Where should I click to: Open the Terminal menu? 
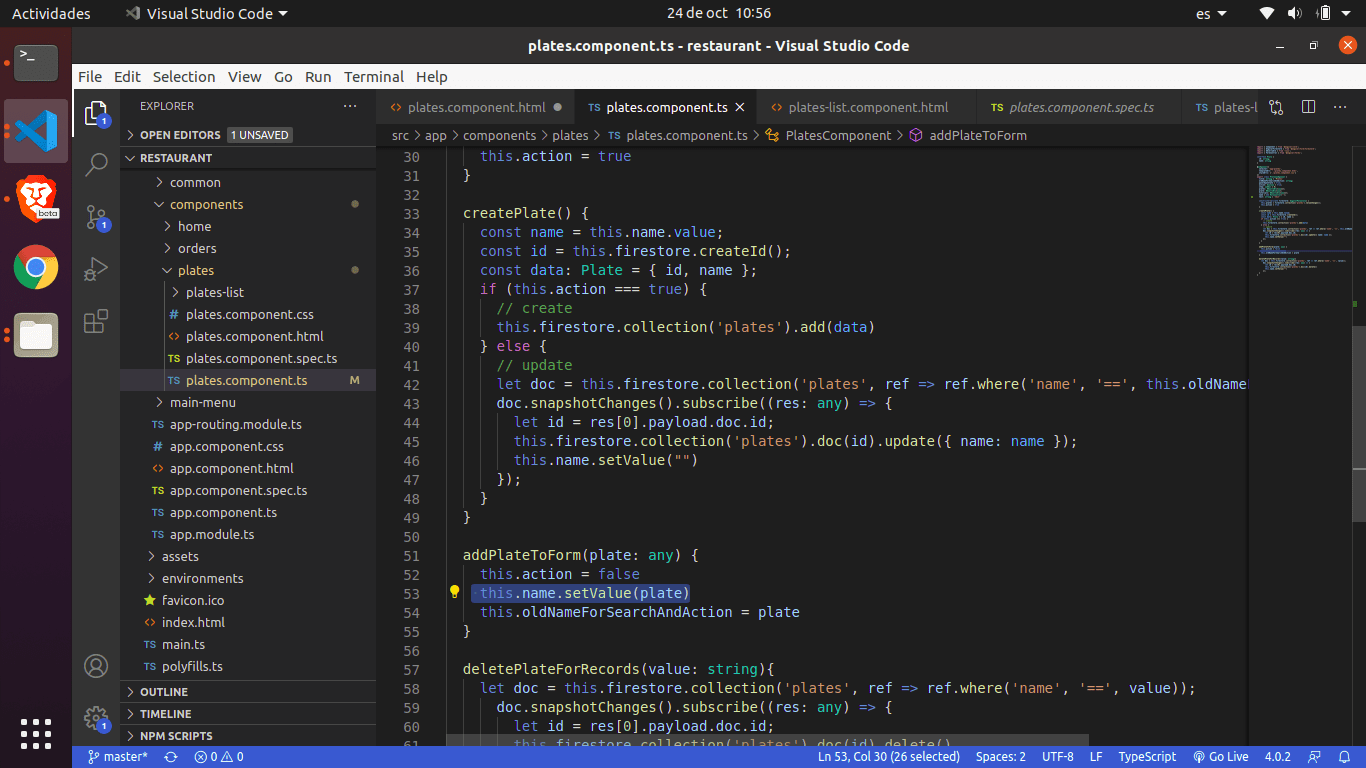click(x=373, y=77)
